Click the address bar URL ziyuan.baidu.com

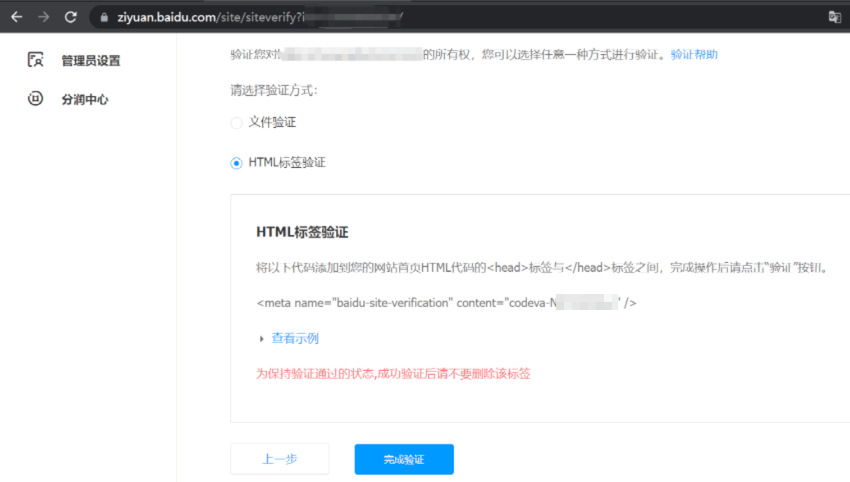(x=166, y=17)
